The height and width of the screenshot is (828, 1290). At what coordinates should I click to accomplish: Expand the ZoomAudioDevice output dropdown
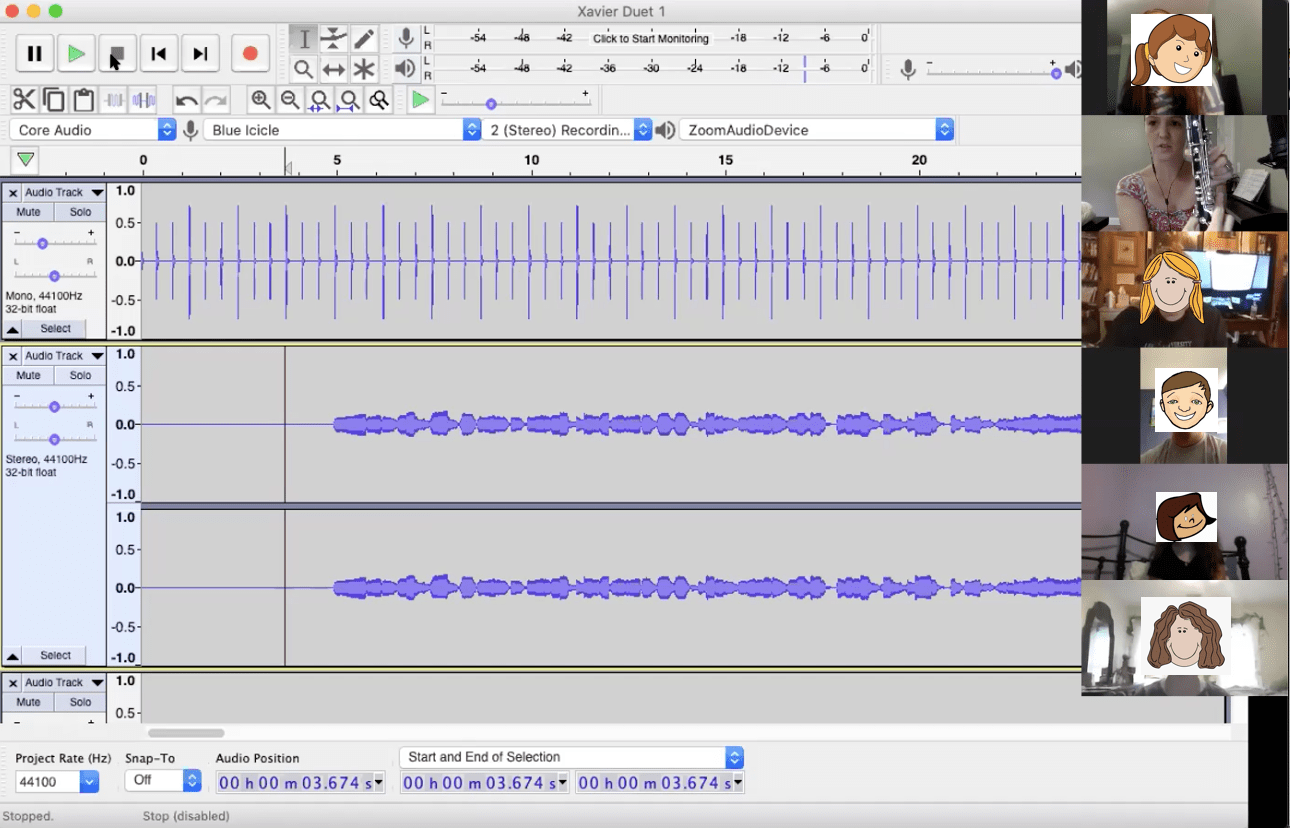[815, 130]
